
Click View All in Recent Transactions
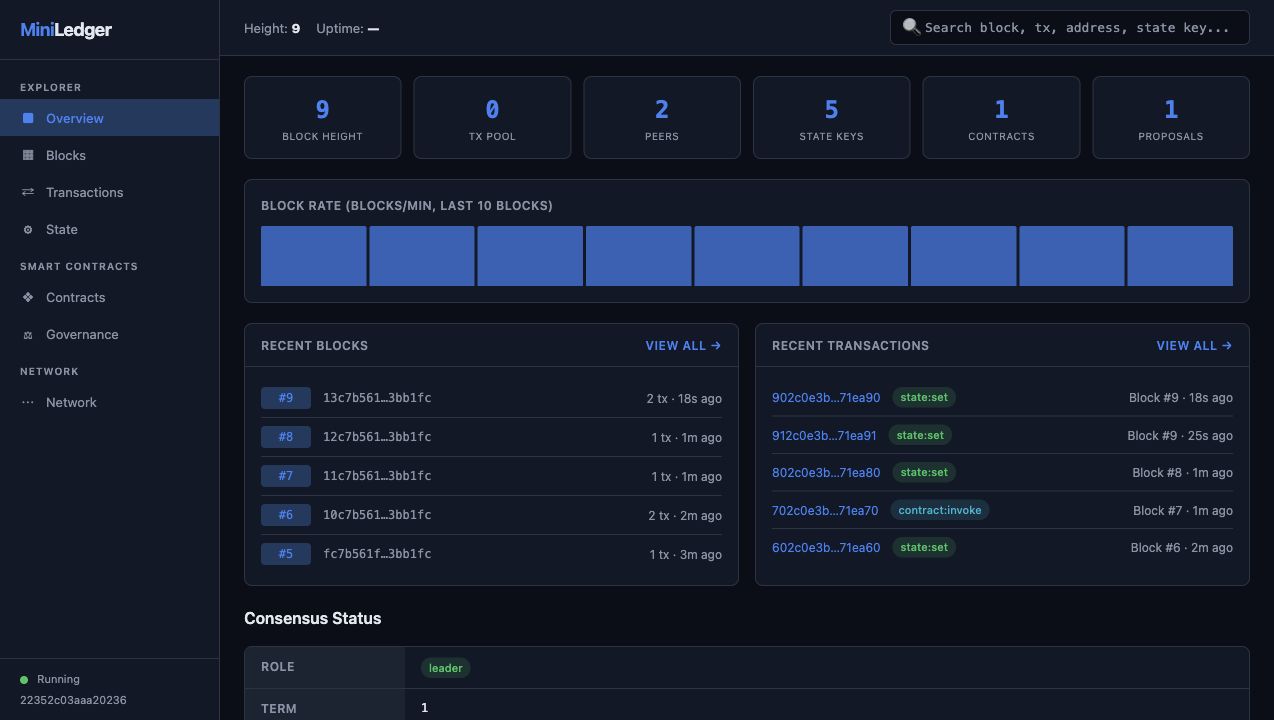coord(1194,345)
